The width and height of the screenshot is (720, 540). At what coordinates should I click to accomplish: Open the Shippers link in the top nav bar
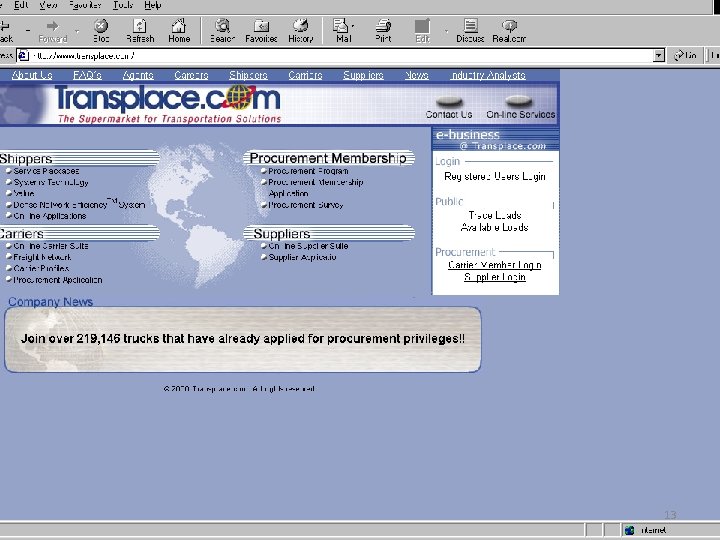pyautogui.click(x=248, y=75)
